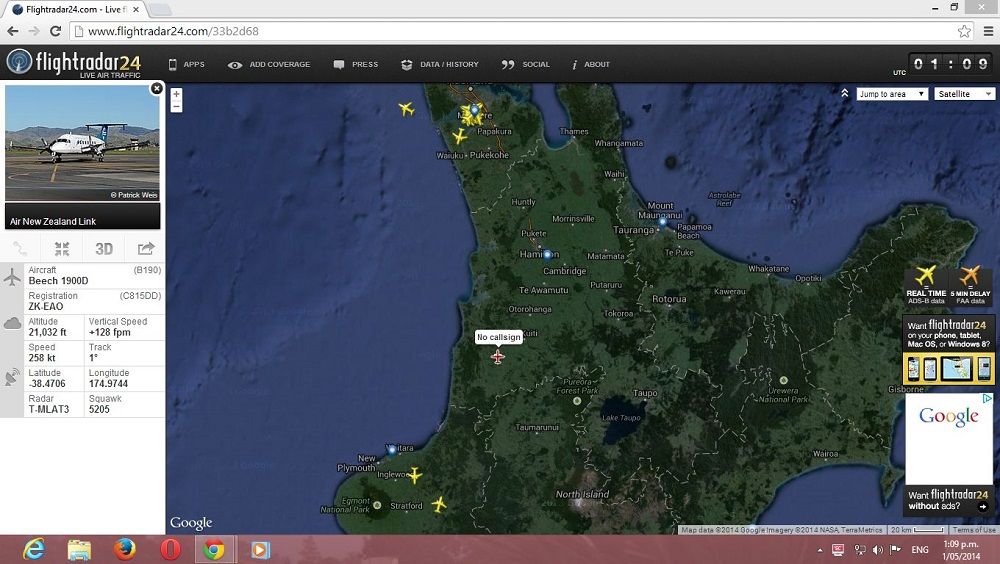Close the aircraft info panel
Image resolution: width=1000 pixels, height=564 pixels.
click(156, 89)
